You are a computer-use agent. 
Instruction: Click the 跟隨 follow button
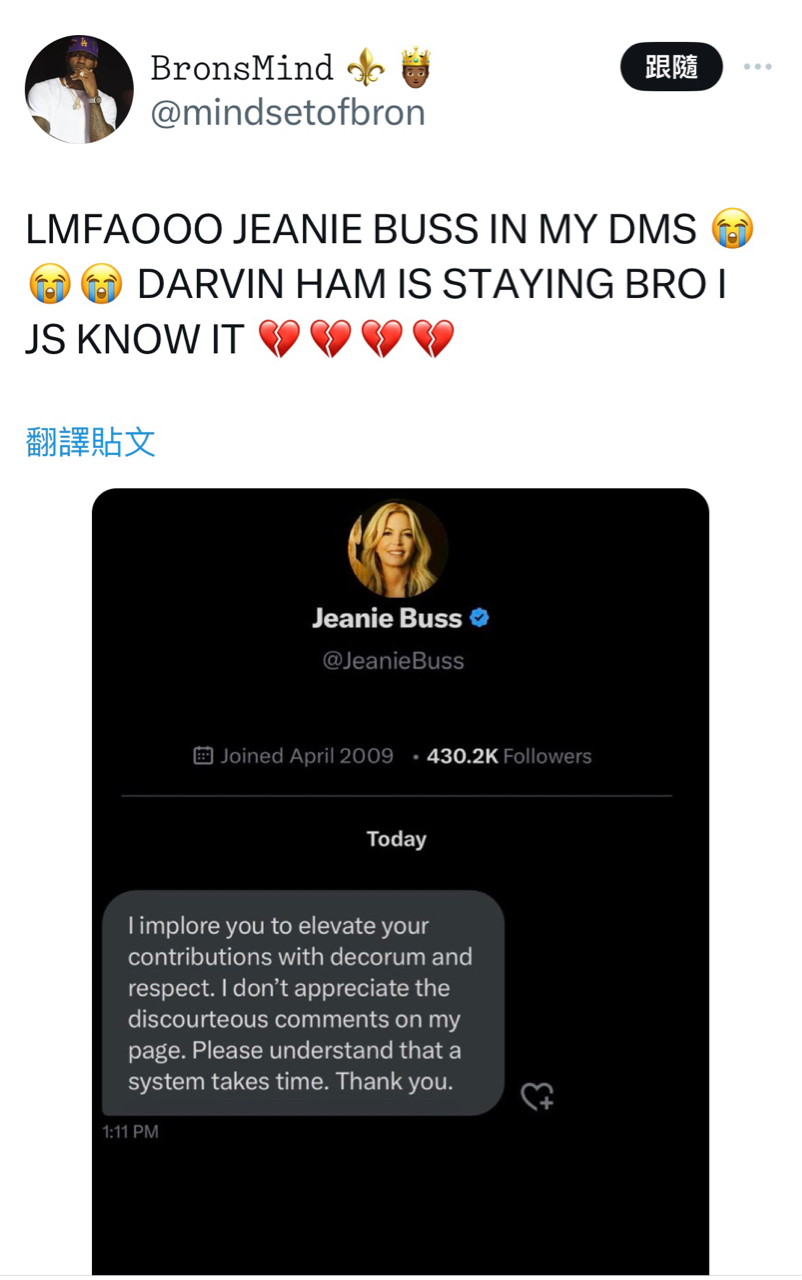[671, 67]
